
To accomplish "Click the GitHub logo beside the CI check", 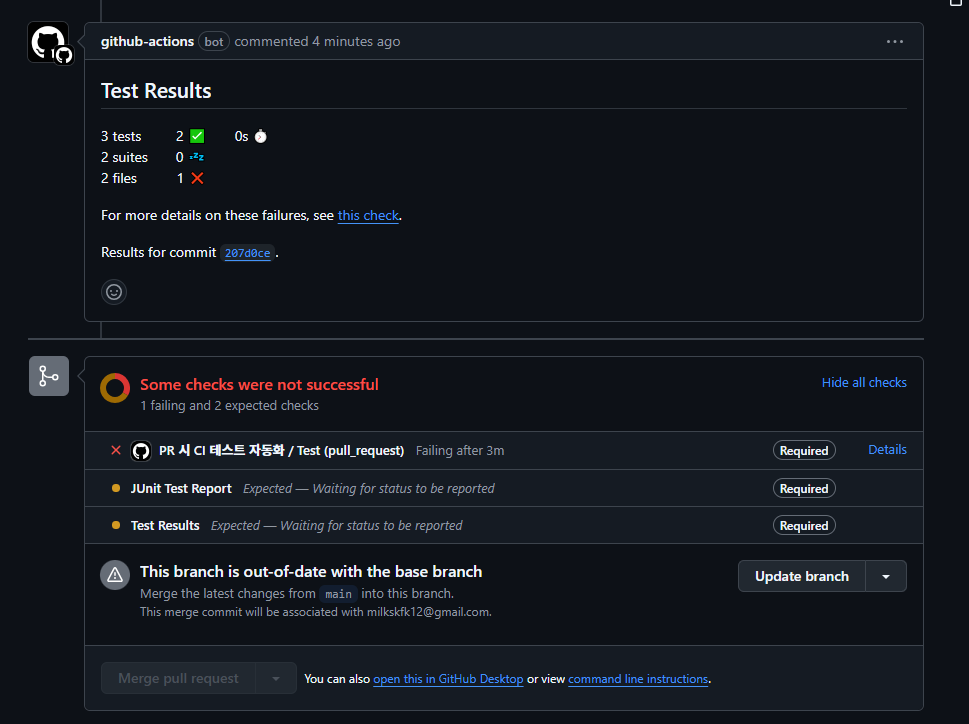I will point(141,451).
